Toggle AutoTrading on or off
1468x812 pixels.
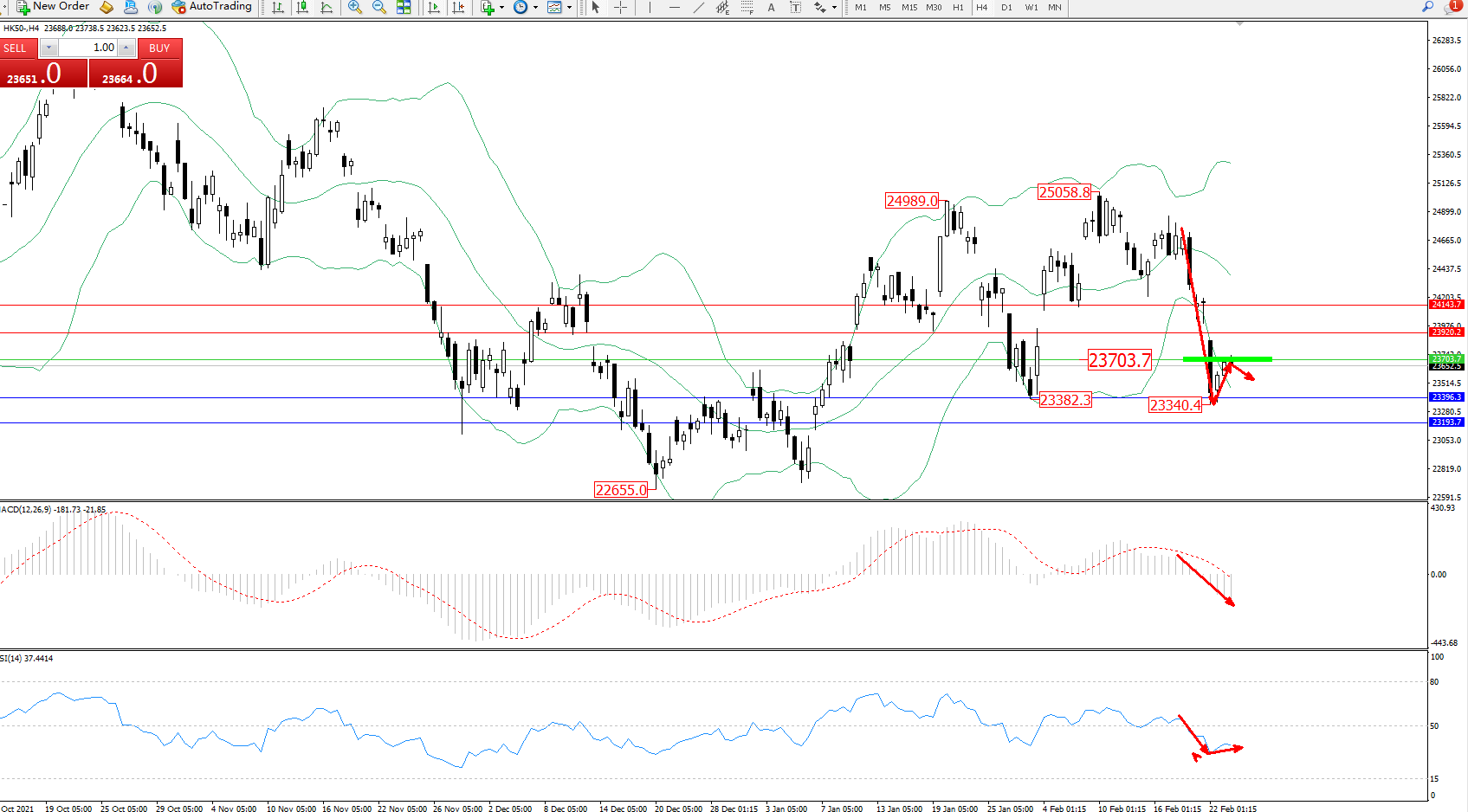[211, 7]
